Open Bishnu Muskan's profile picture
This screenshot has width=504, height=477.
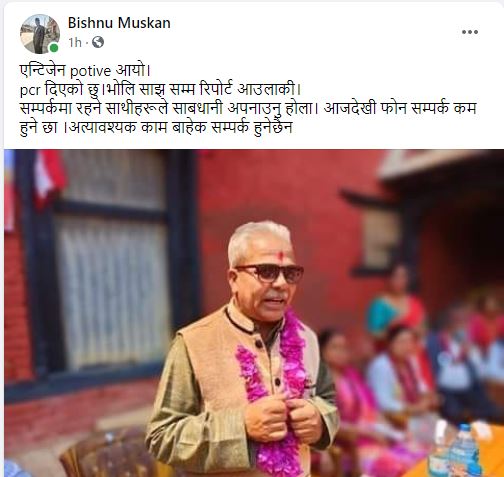pyautogui.click(x=40, y=34)
